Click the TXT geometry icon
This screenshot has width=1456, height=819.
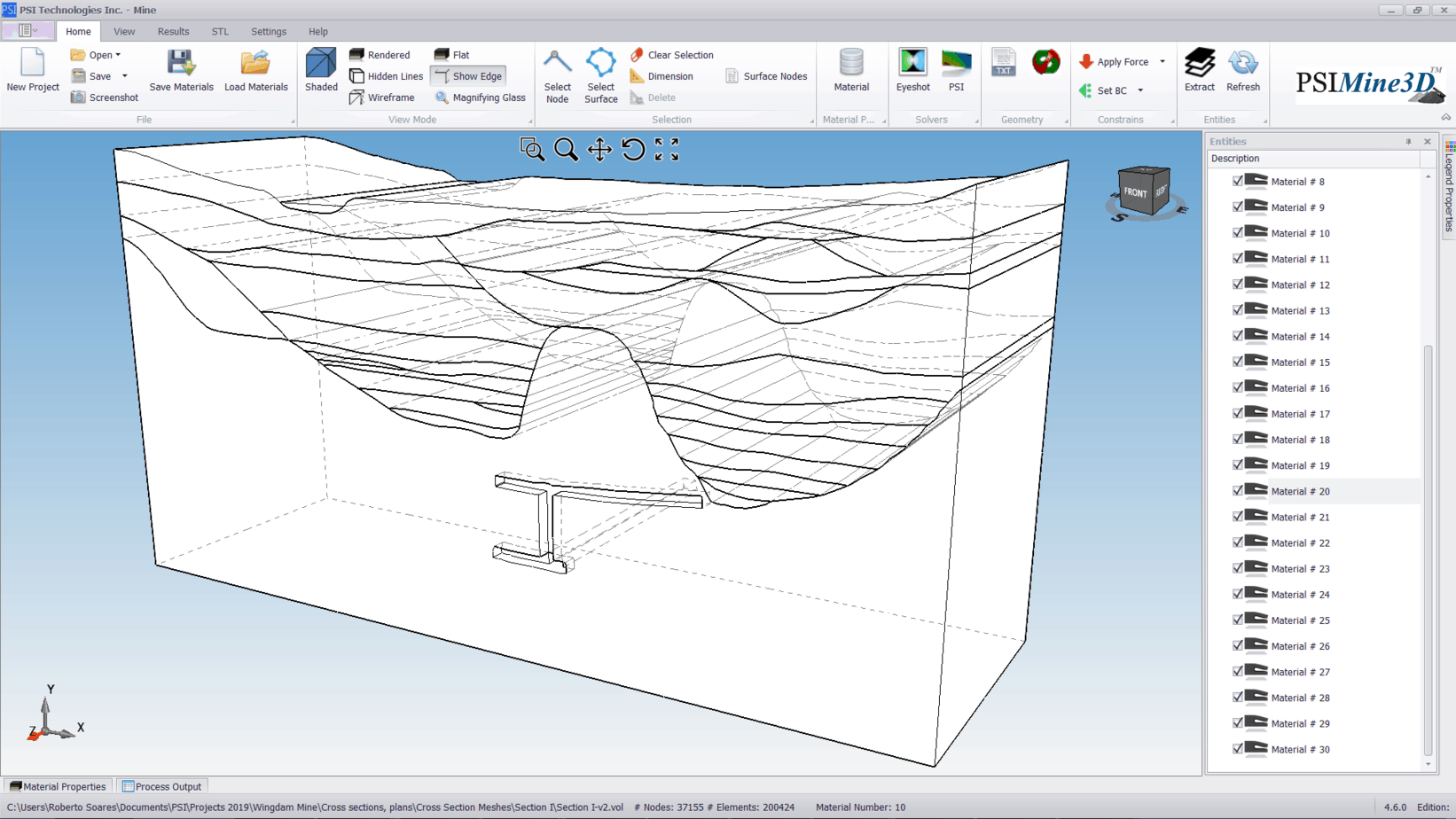tap(1003, 62)
